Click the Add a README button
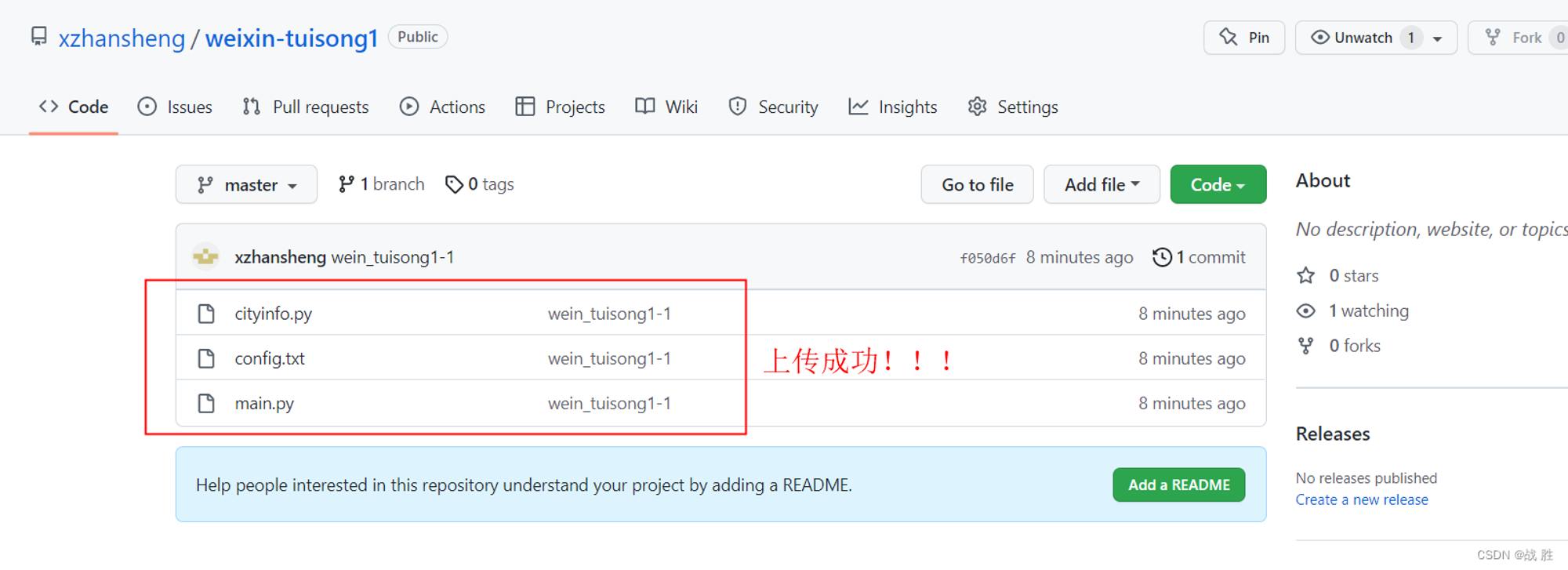This screenshot has height=570, width=1568. (x=1178, y=485)
